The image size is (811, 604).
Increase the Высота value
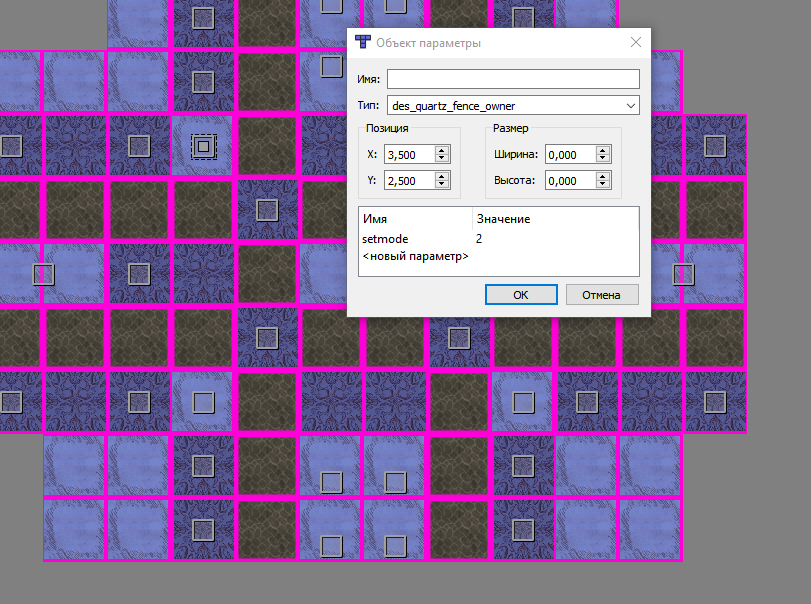(x=602, y=176)
